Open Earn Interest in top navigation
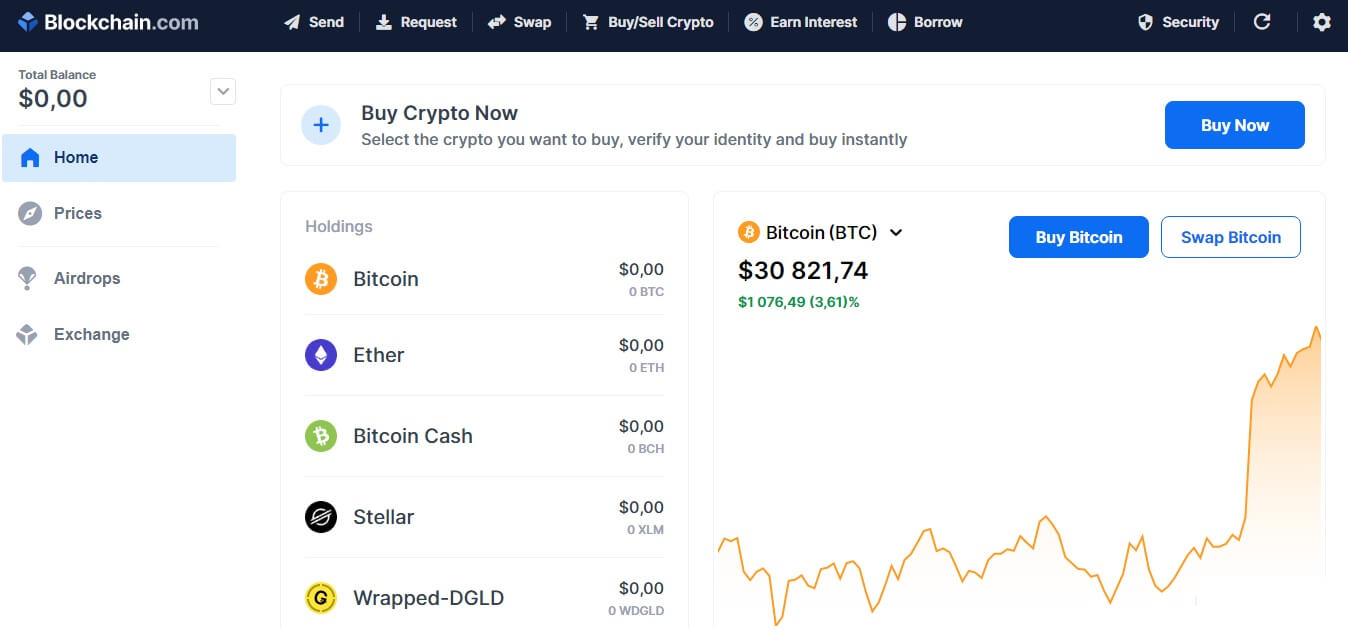The height and width of the screenshot is (634, 1348). (801, 22)
